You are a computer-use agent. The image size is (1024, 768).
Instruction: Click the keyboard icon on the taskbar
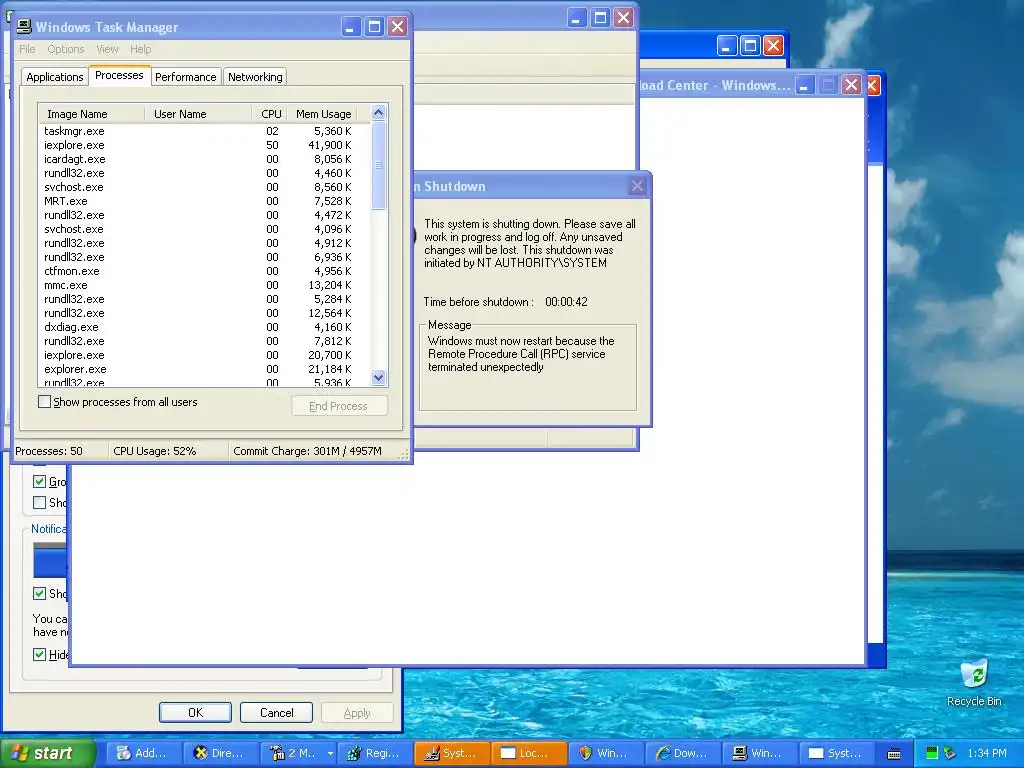coord(894,754)
